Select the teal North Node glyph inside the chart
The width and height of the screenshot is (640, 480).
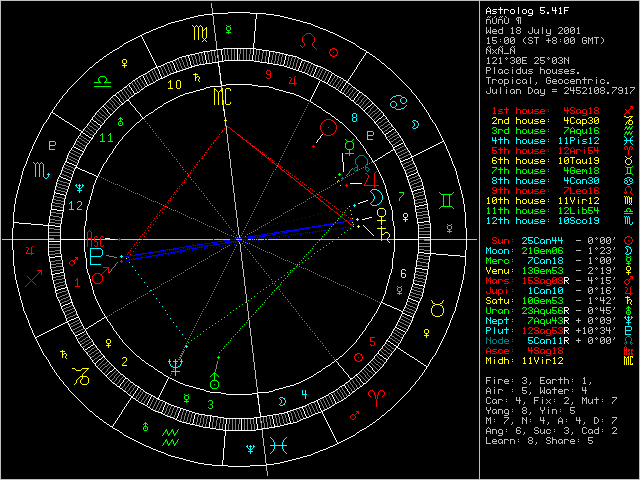[361, 164]
